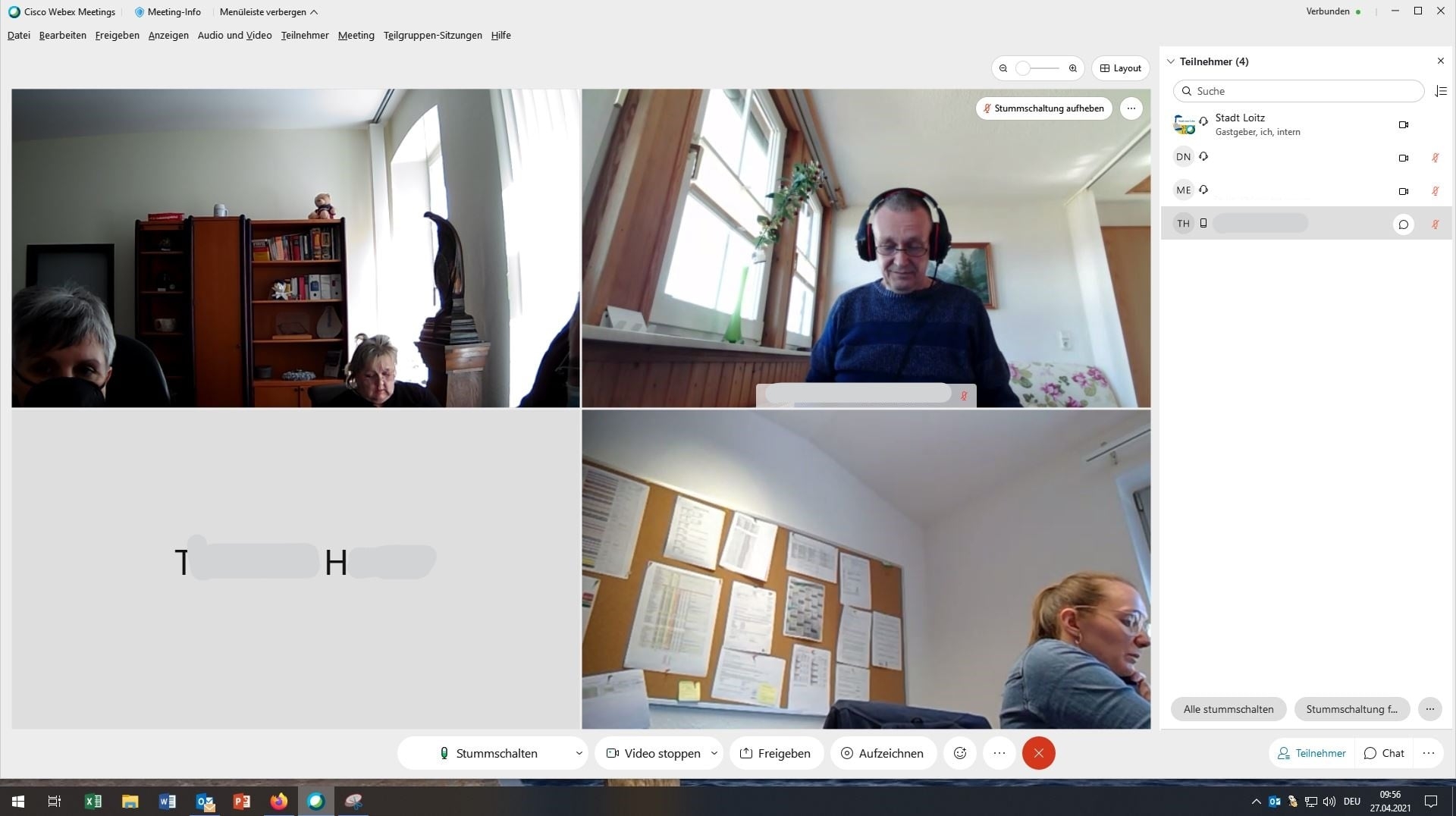Toggle the Stummschalten microphone button
The width and height of the screenshot is (1456, 816).
pos(488,753)
